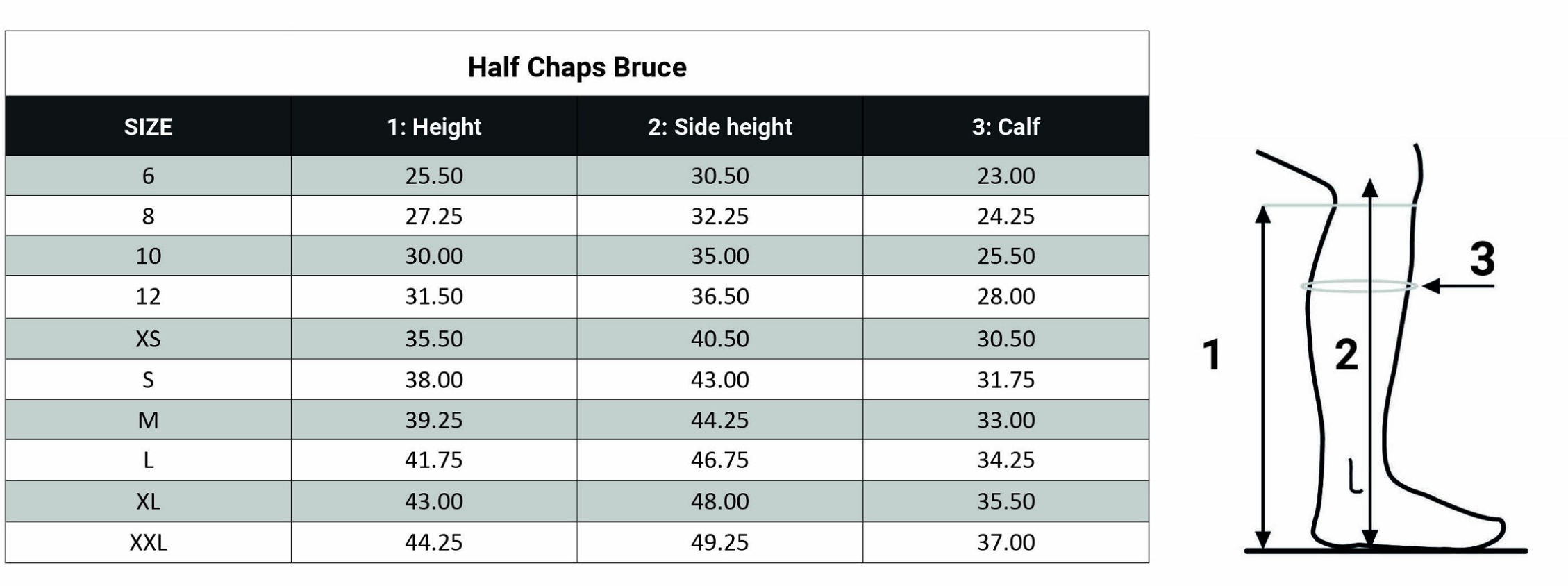Image resolution: width=1568 pixels, height=586 pixels.
Task: Click the number 3 label in leg diagram
Action: (x=1482, y=259)
